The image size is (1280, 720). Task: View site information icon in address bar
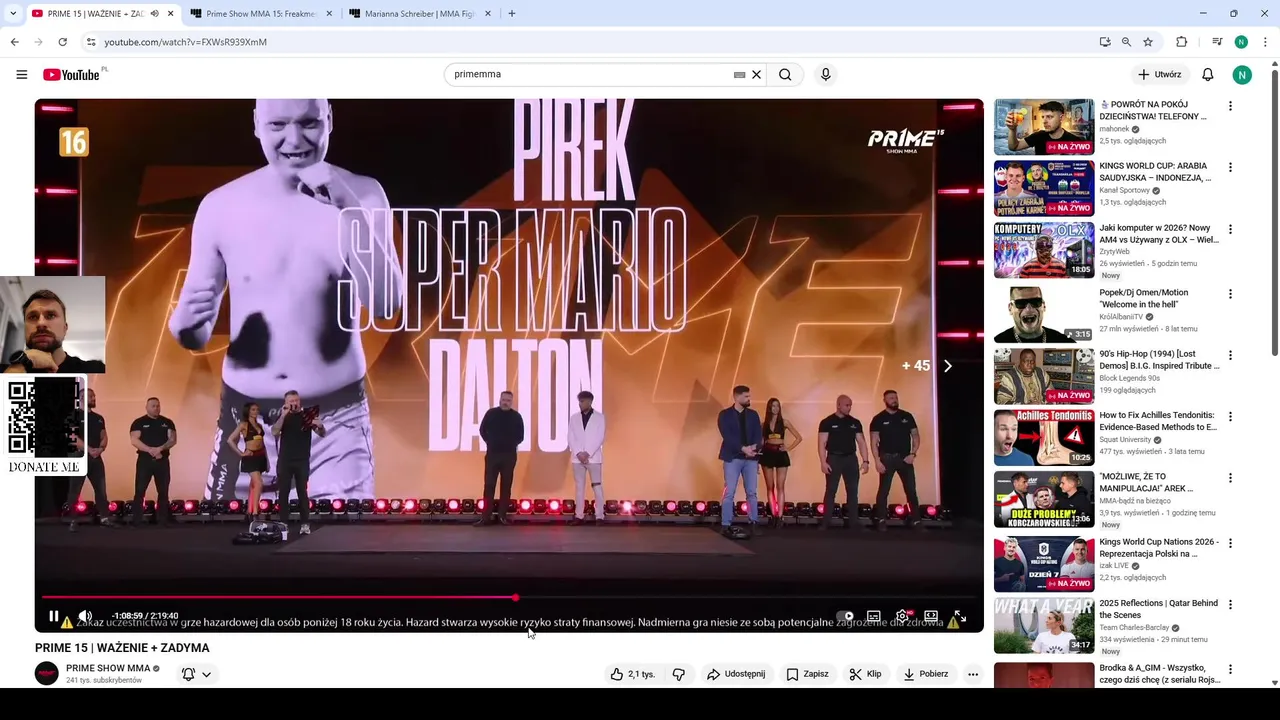(x=91, y=42)
